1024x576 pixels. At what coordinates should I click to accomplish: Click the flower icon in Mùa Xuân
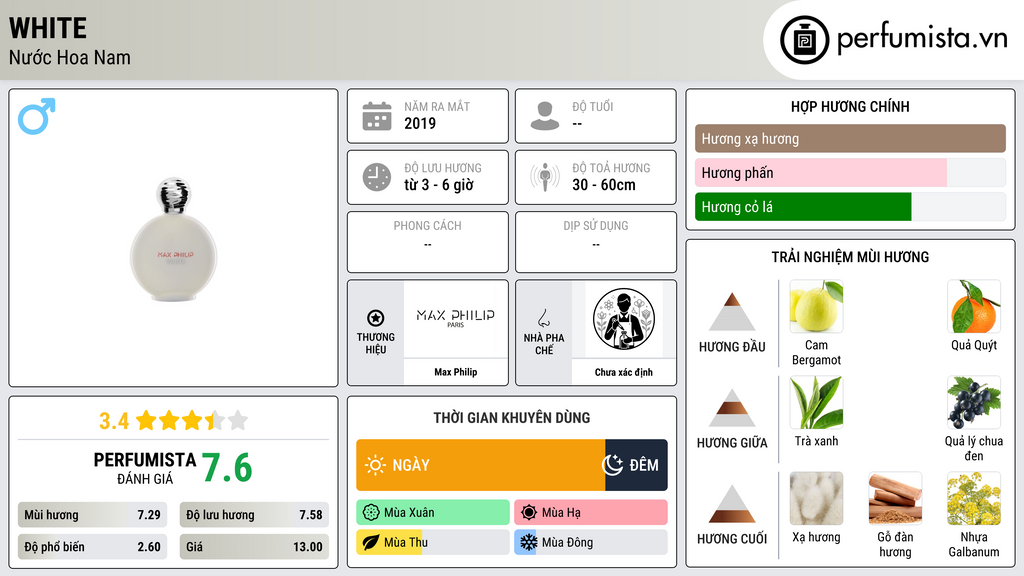(371, 513)
